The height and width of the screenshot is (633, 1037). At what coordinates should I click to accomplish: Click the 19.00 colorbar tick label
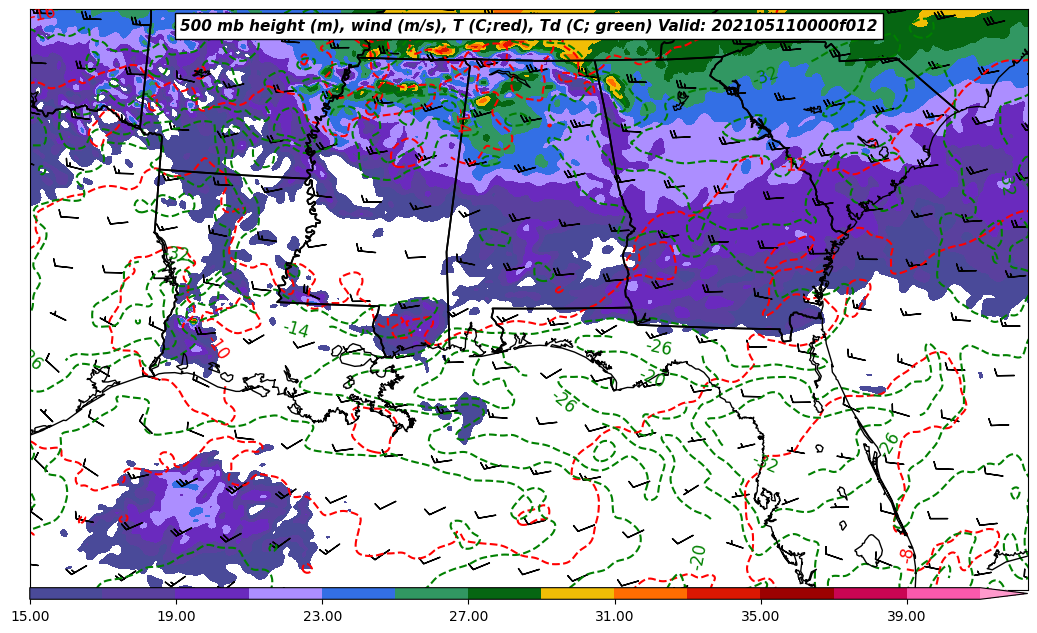(176, 616)
